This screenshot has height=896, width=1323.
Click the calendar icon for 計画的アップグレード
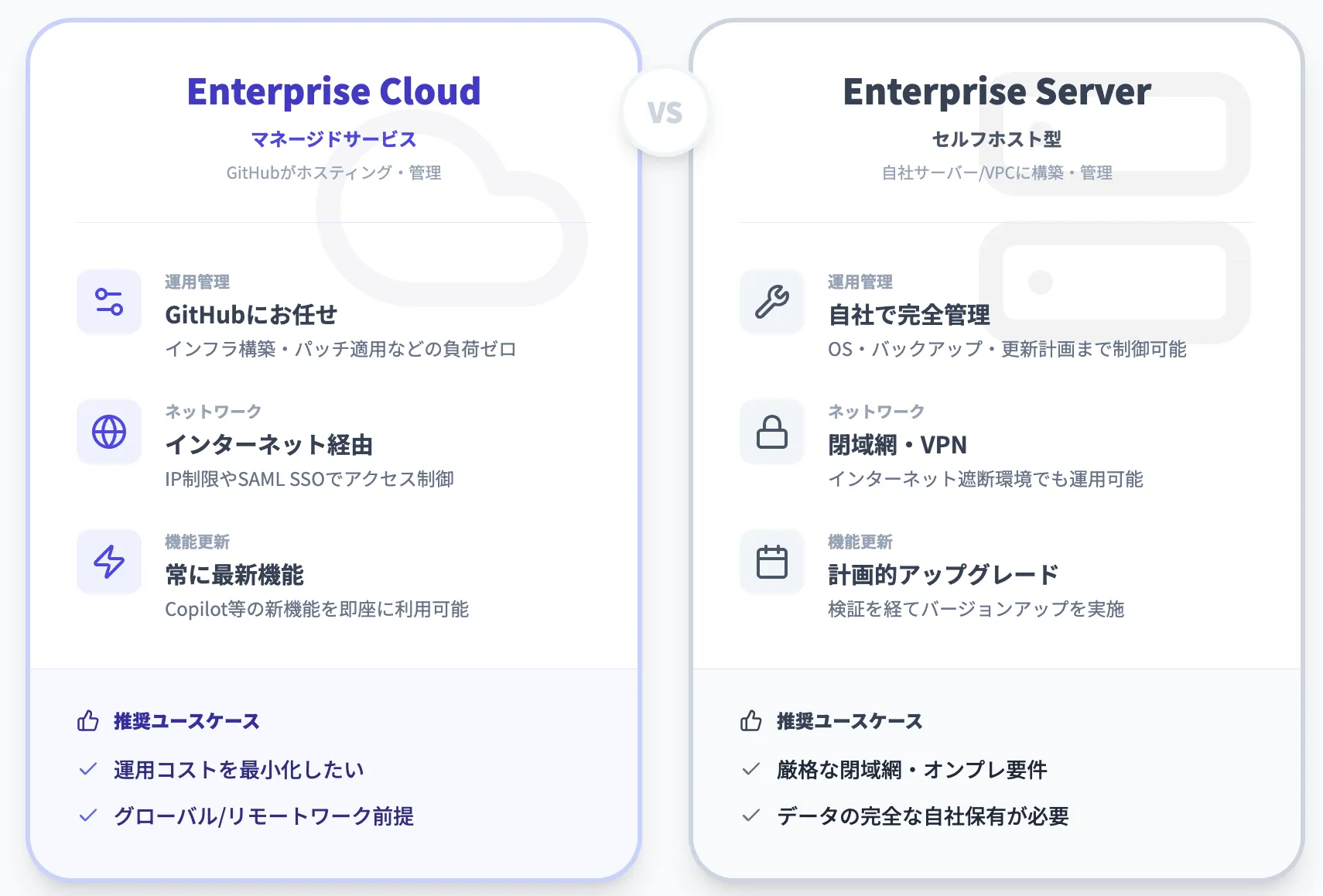(x=771, y=563)
